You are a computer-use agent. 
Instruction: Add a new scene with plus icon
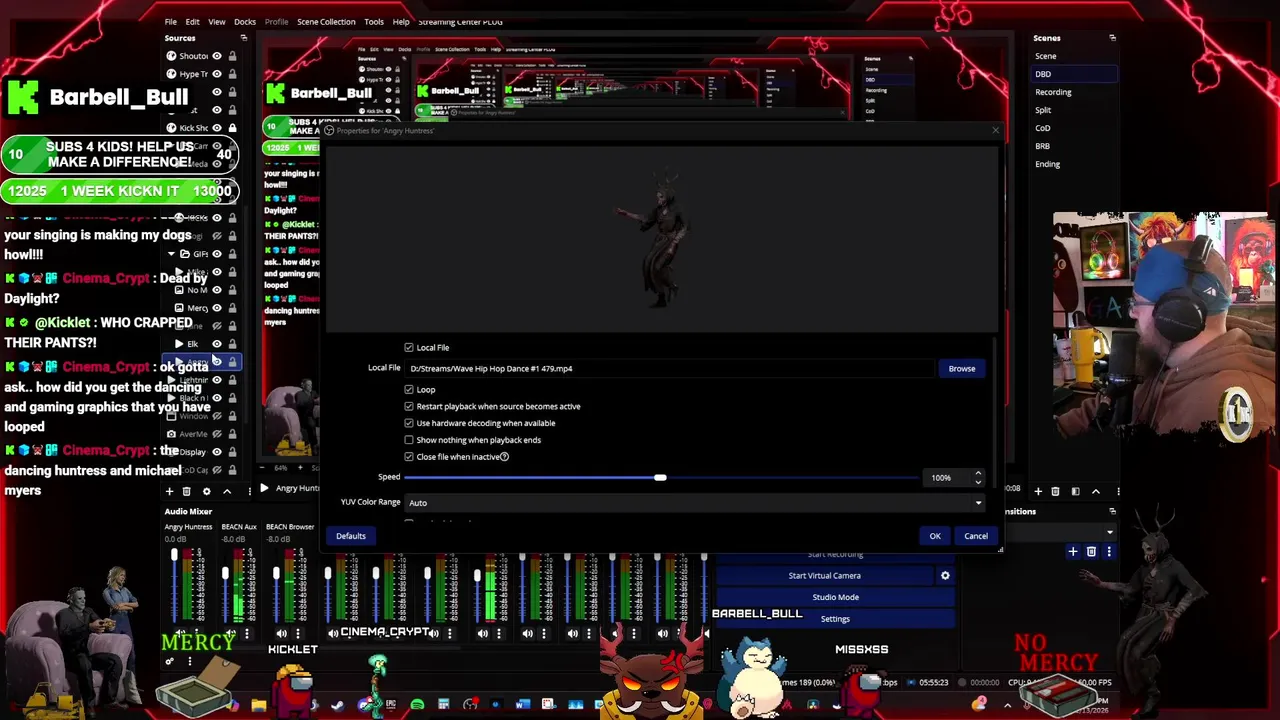tap(1038, 491)
